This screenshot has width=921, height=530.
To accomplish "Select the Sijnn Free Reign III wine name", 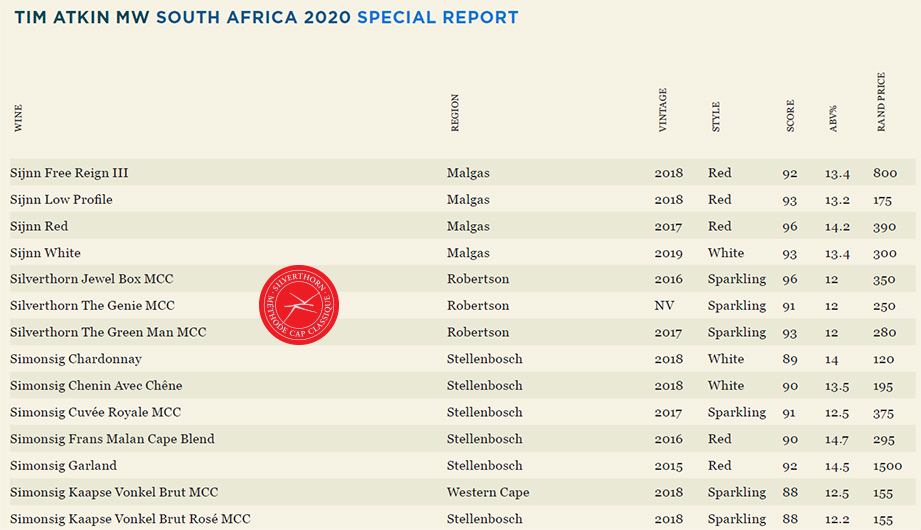I will [x=69, y=173].
